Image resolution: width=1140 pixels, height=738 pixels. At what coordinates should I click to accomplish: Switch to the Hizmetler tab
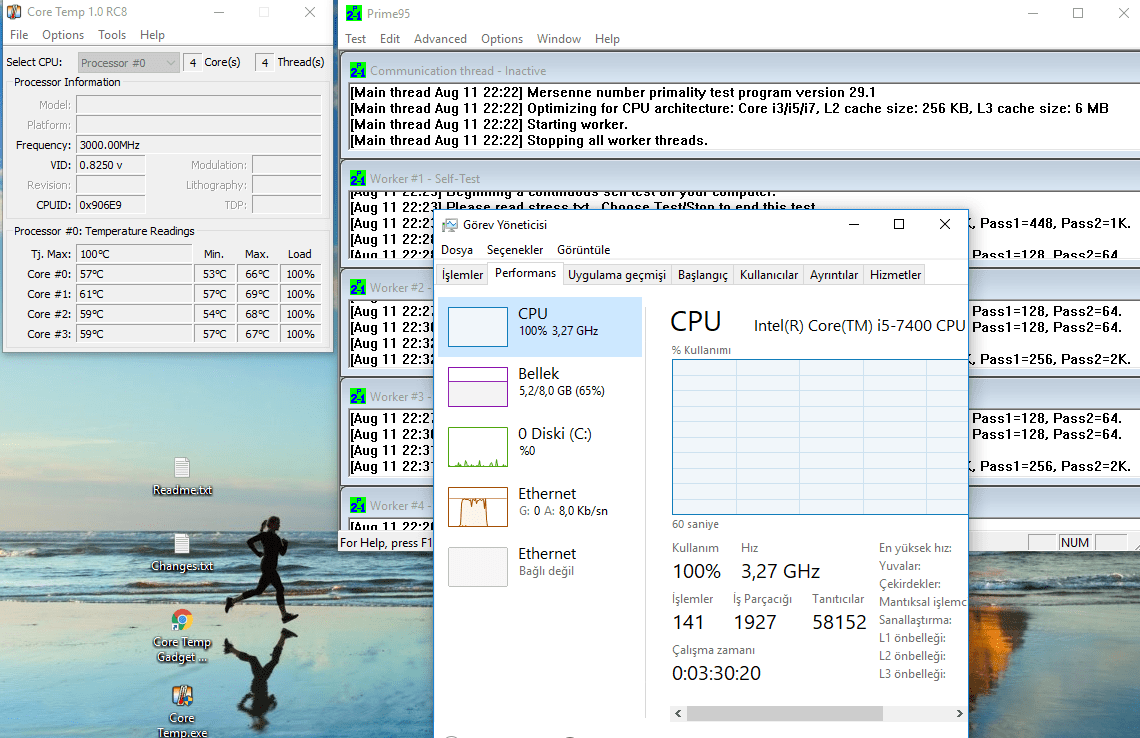895,275
